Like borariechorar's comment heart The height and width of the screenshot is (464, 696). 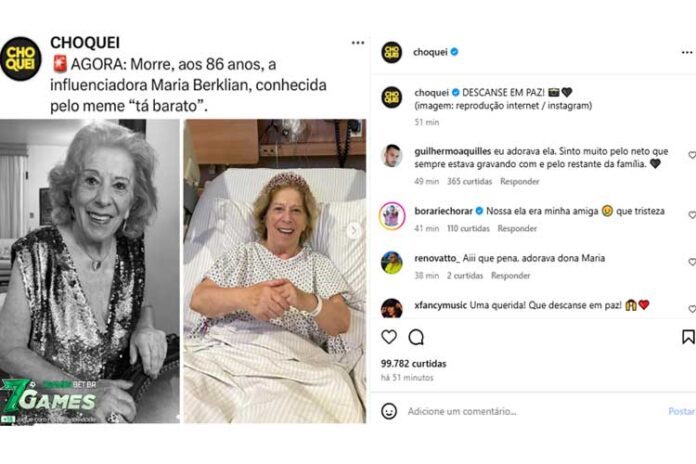[x=691, y=214]
